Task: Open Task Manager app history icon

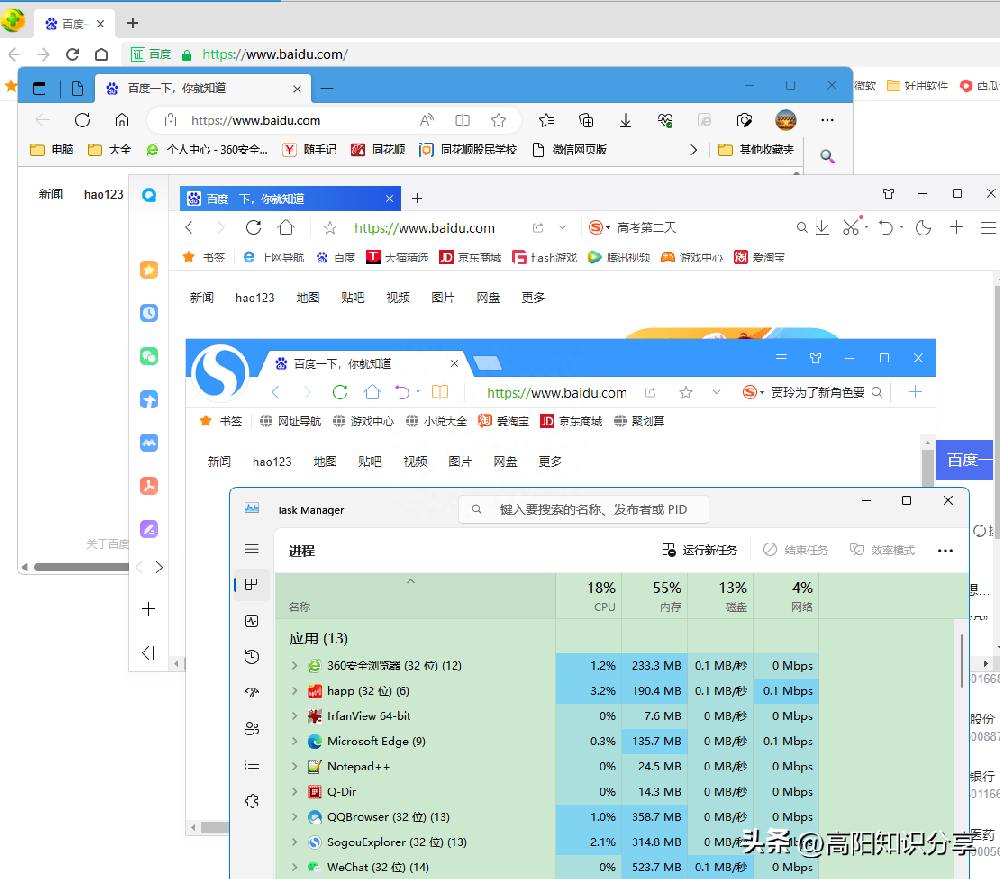Action: (x=252, y=656)
